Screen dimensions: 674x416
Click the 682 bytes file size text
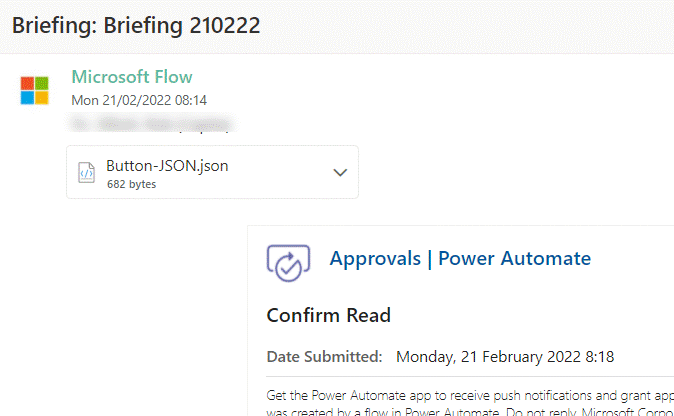click(131, 185)
